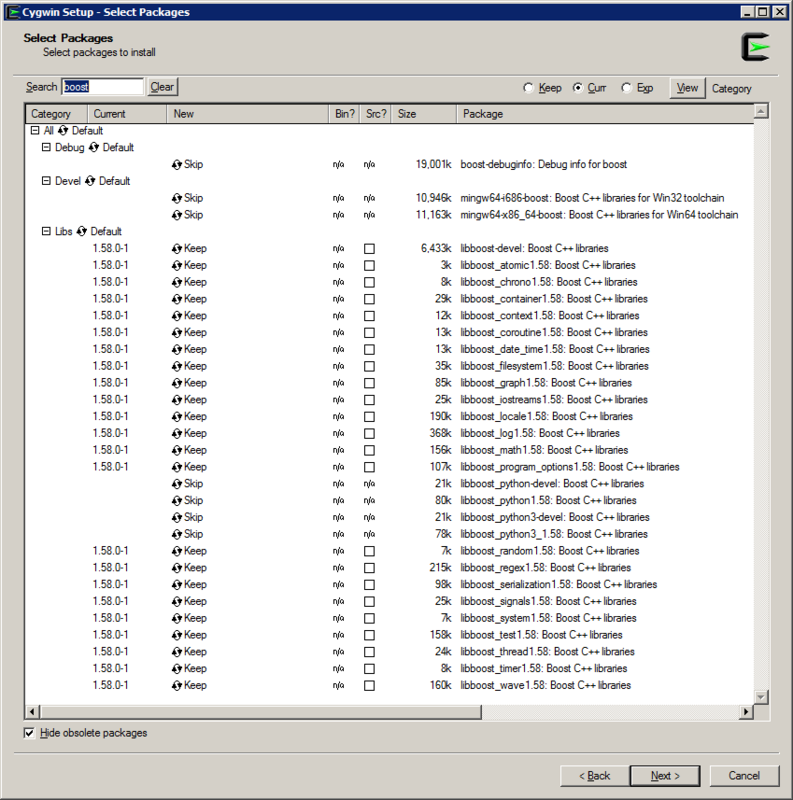
Task: Cycle Keep icon for libboost_regex1.58
Action: point(177,568)
